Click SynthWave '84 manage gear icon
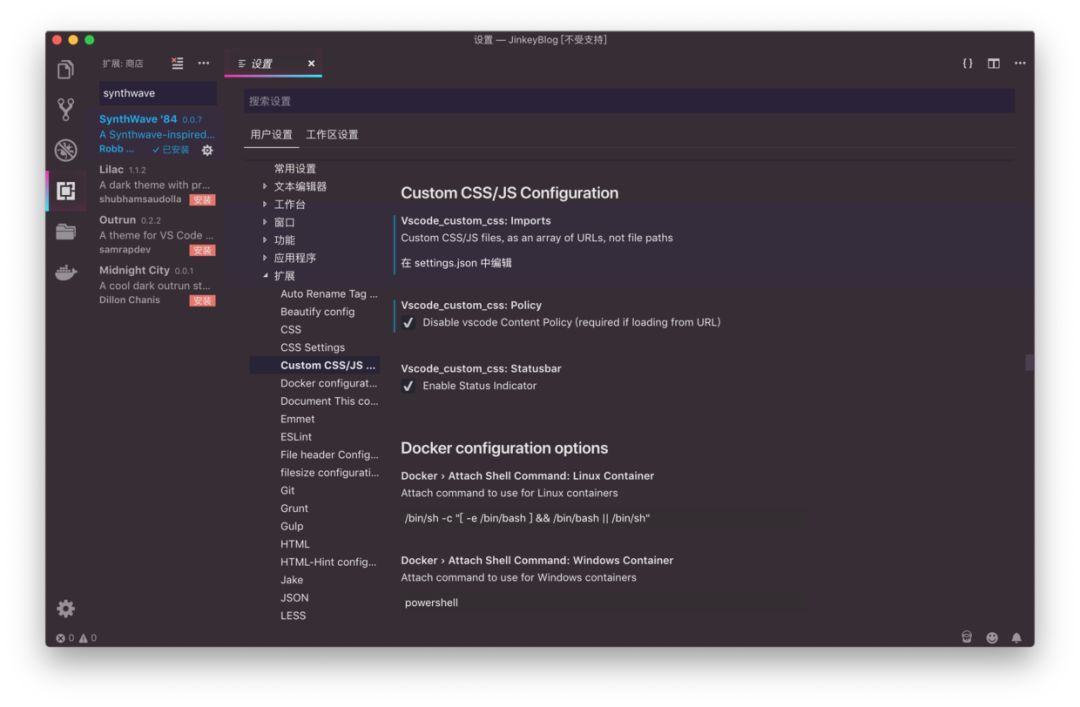Image resolution: width=1080 pixels, height=707 pixels. tap(207, 150)
